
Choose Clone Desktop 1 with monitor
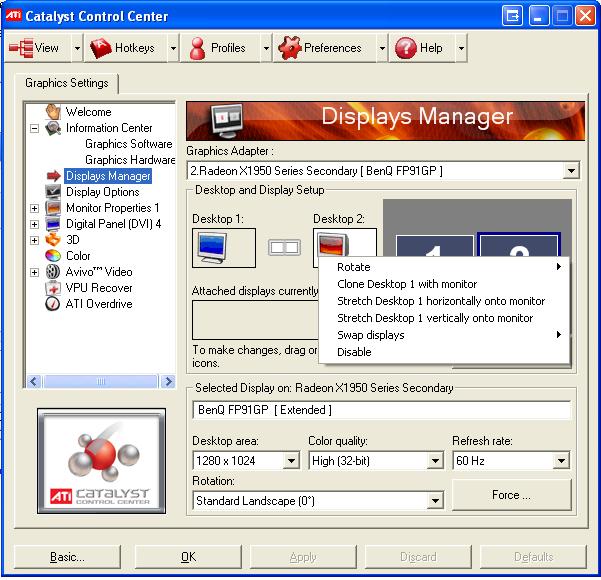[x=444, y=284]
